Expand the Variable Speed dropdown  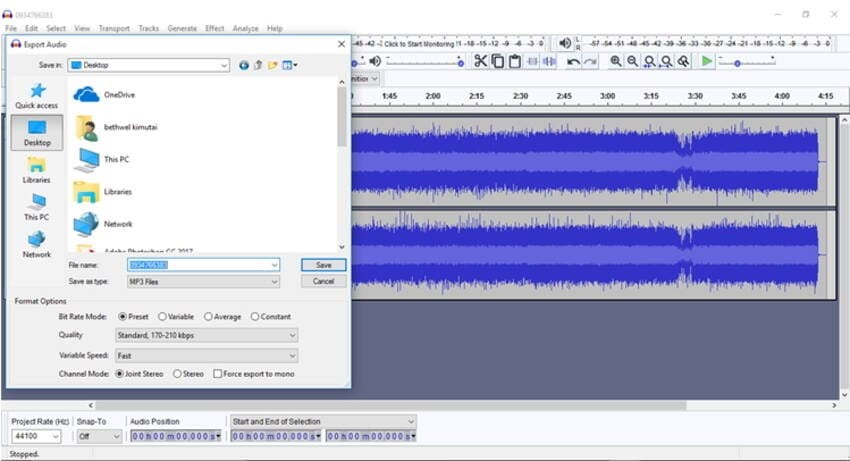point(206,355)
